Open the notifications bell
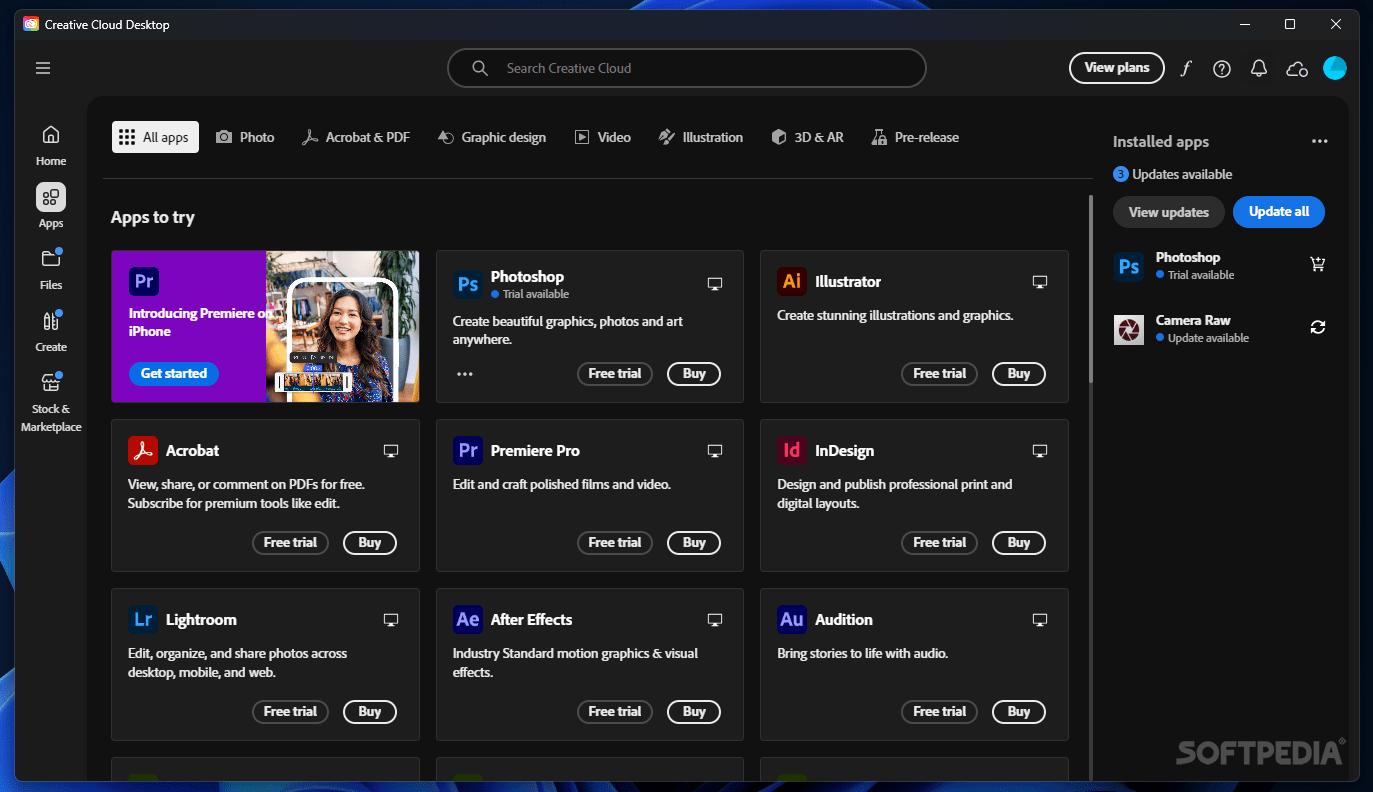1373x792 pixels. [x=1259, y=68]
